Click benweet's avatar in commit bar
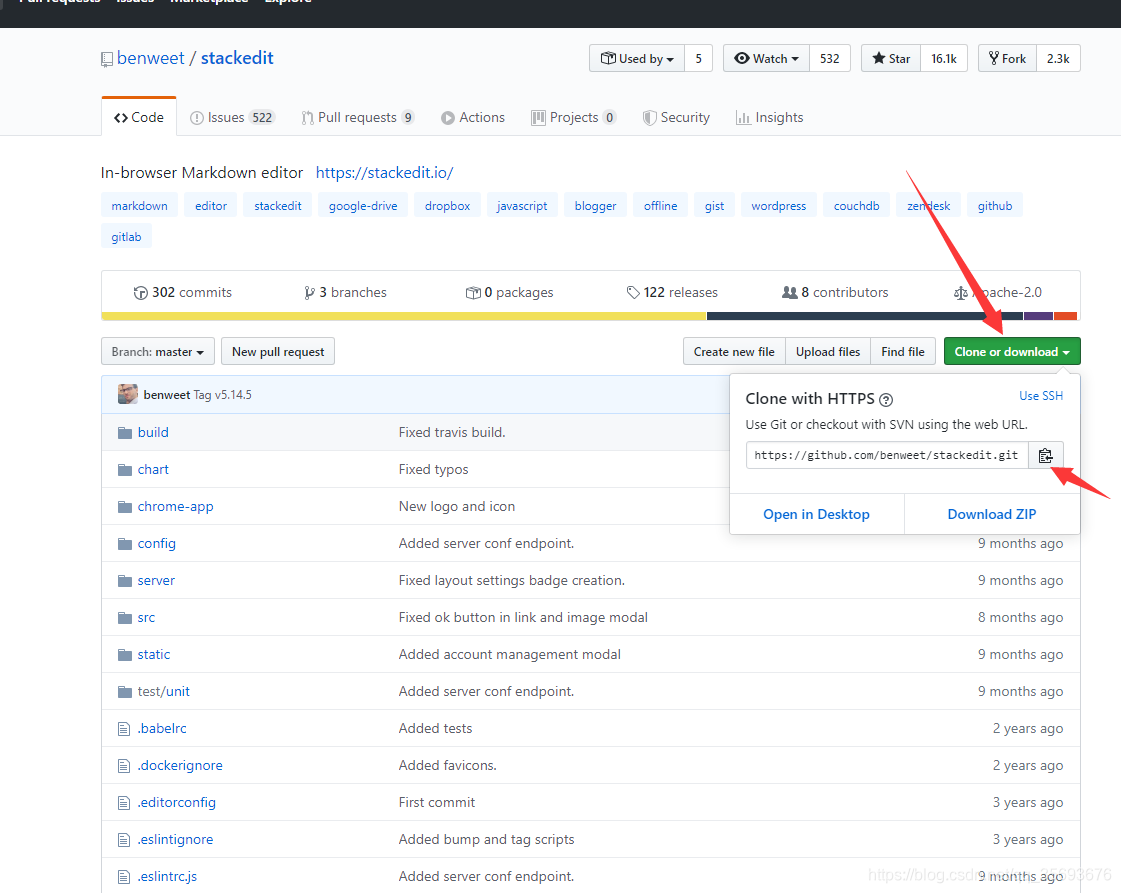This screenshot has height=893, width=1121. click(128, 394)
